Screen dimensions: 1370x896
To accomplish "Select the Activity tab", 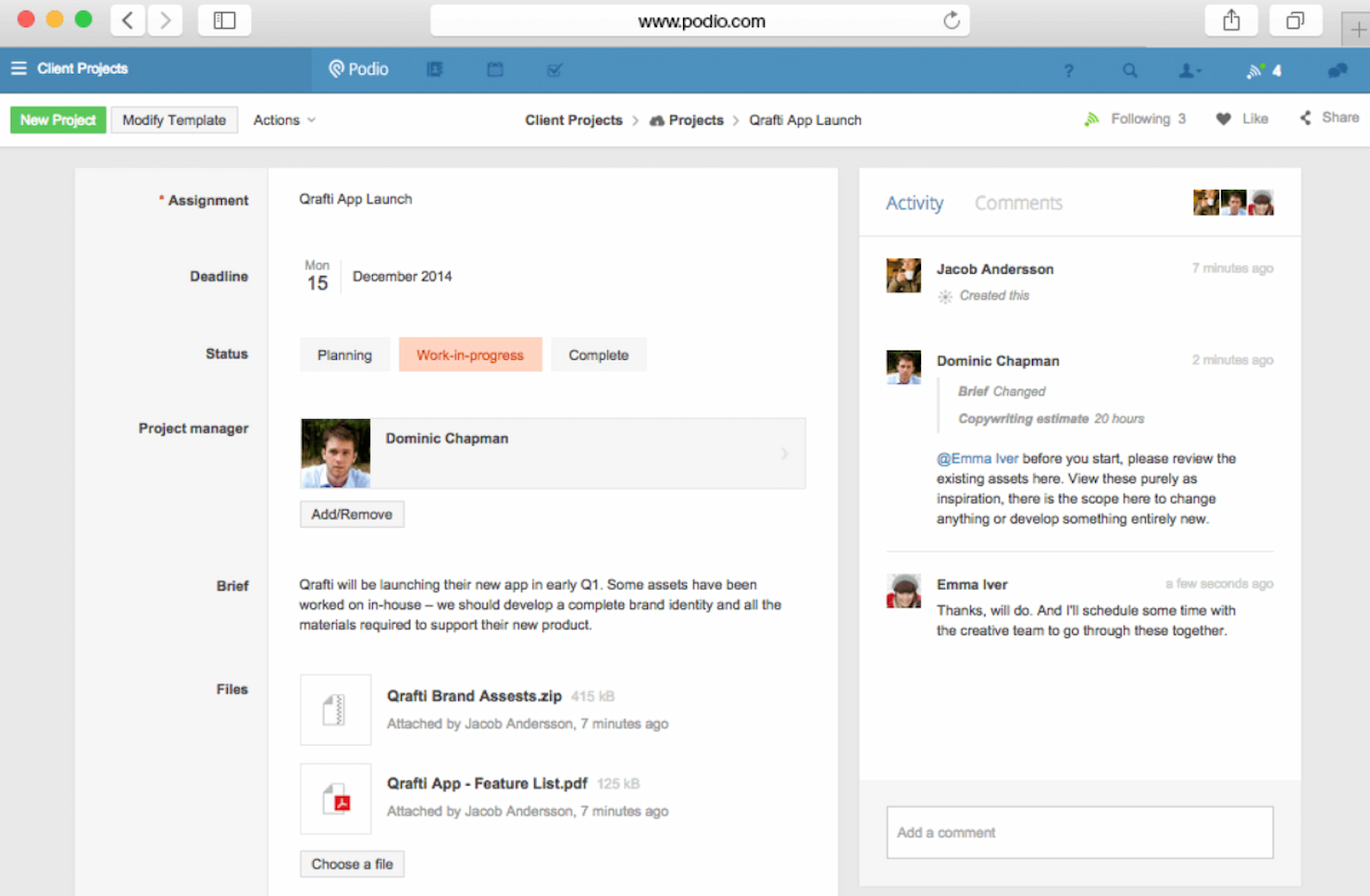I will pyautogui.click(x=915, y=203).
